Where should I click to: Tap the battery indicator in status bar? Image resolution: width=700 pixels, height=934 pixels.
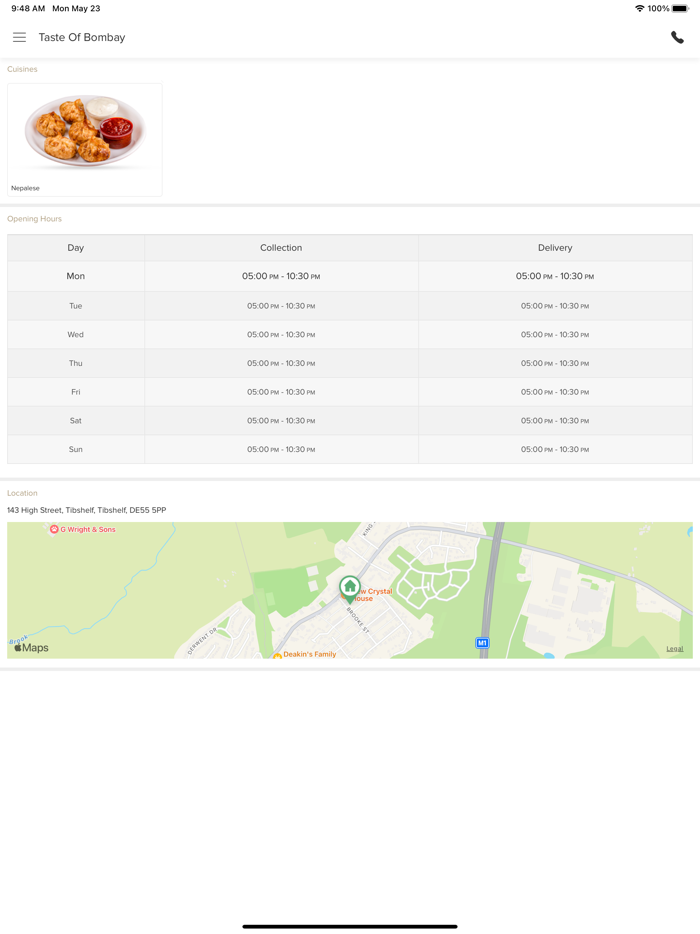[680, 9]
